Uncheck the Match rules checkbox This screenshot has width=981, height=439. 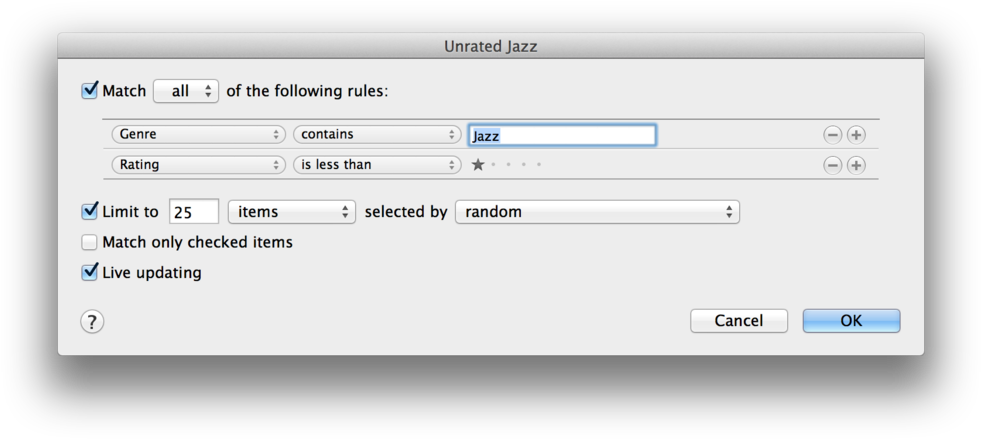click(90, 91)
